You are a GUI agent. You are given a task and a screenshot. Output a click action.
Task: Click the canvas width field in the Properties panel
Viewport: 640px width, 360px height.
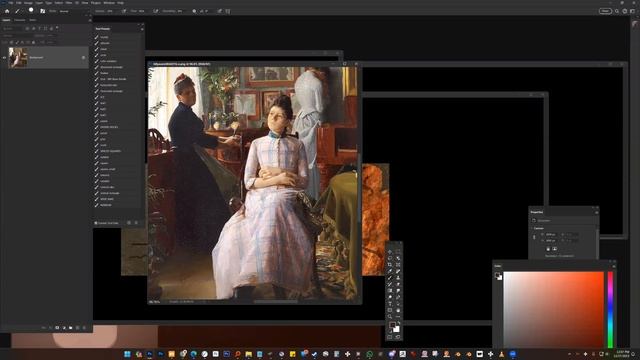(551, 234)
